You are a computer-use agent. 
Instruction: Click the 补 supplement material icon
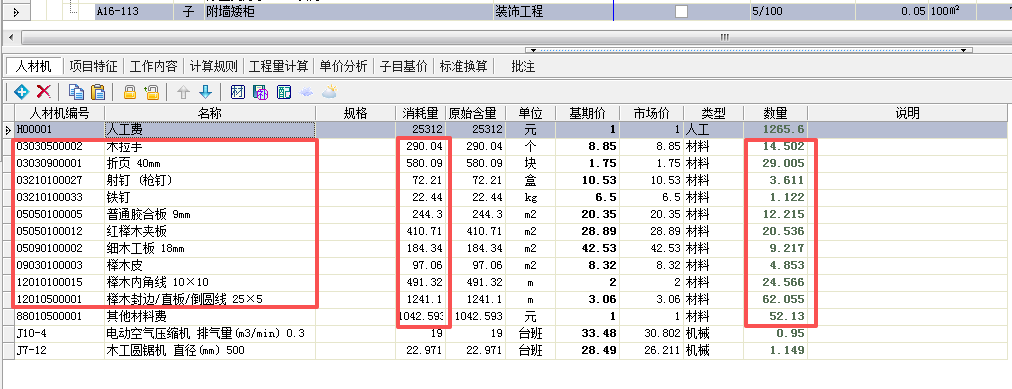261,92
